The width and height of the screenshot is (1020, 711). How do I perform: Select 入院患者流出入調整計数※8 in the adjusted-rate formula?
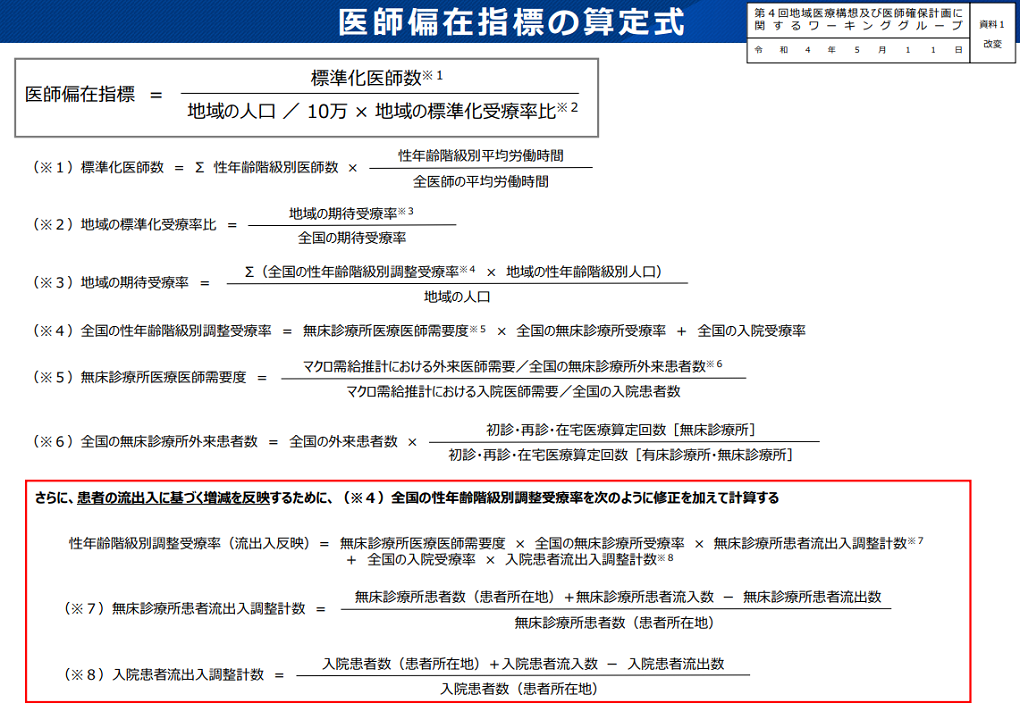pyautogui.click(x=589, y=559)
